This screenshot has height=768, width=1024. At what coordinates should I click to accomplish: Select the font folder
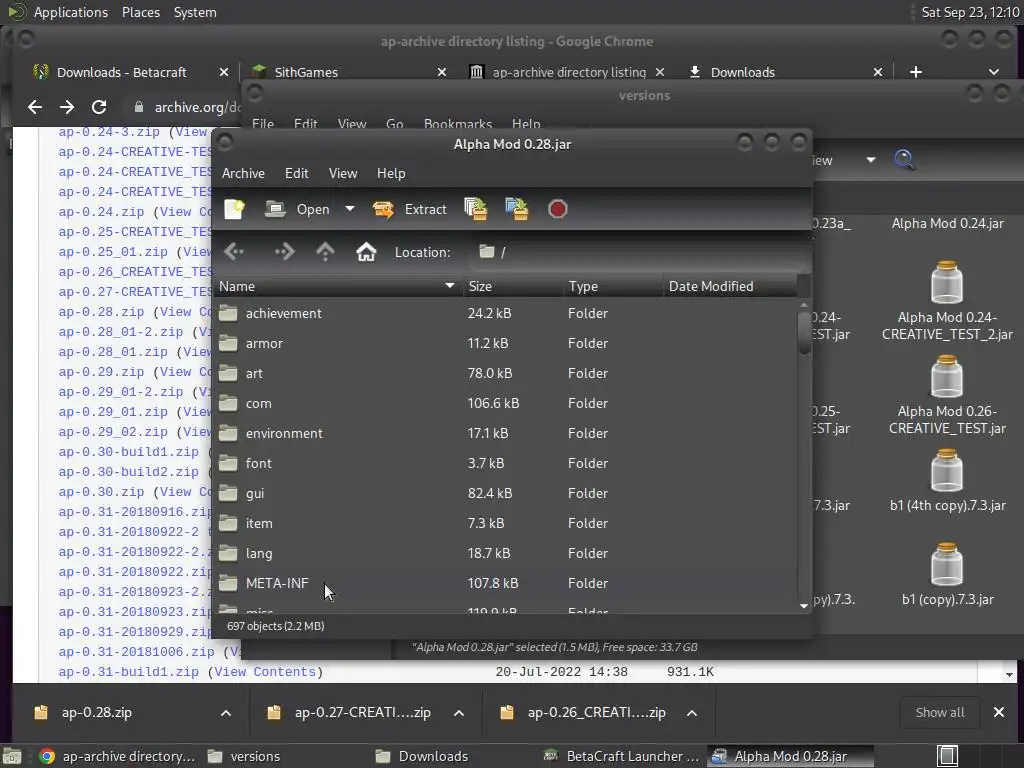coord(505,464)
